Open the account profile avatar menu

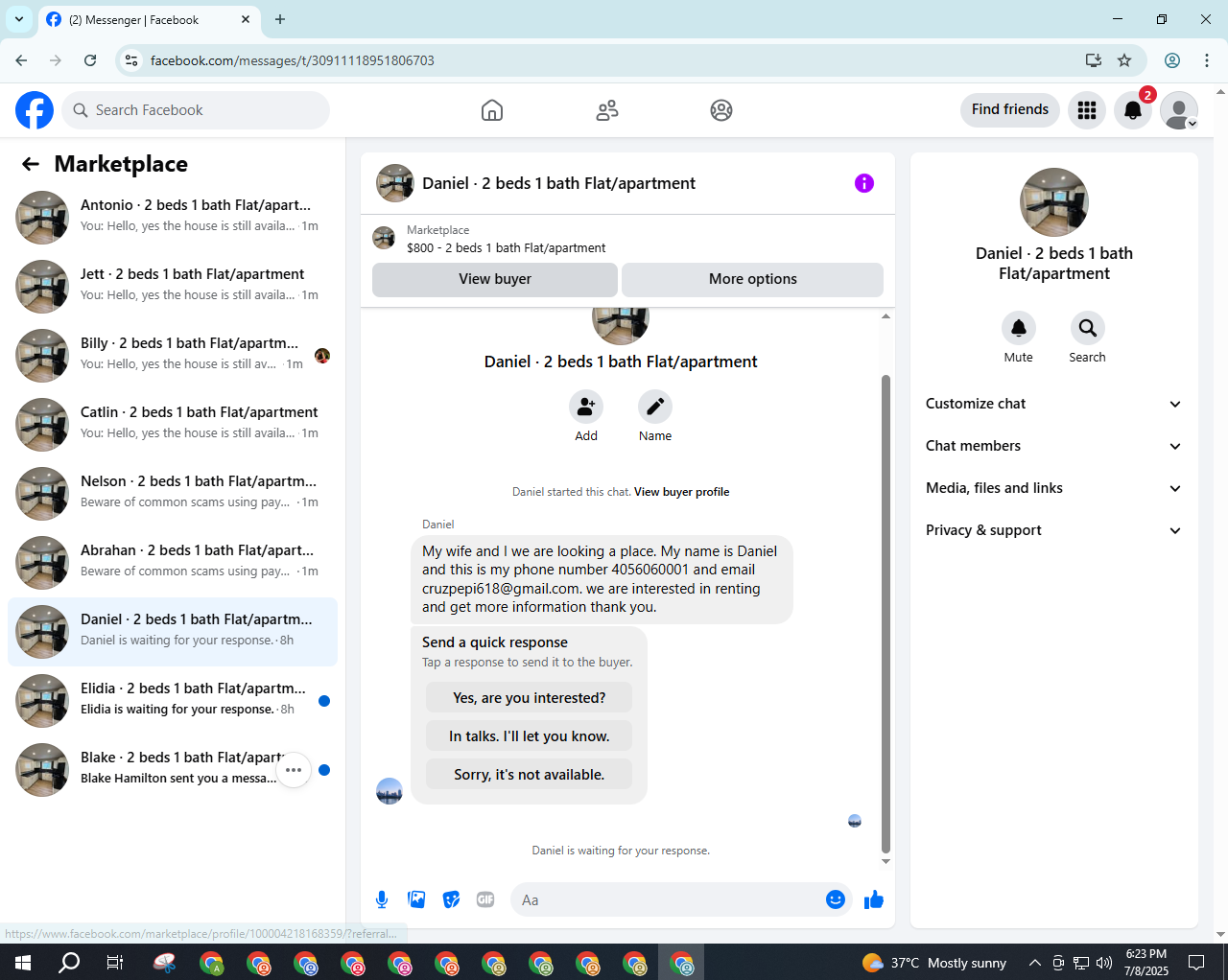(1179, 110)
